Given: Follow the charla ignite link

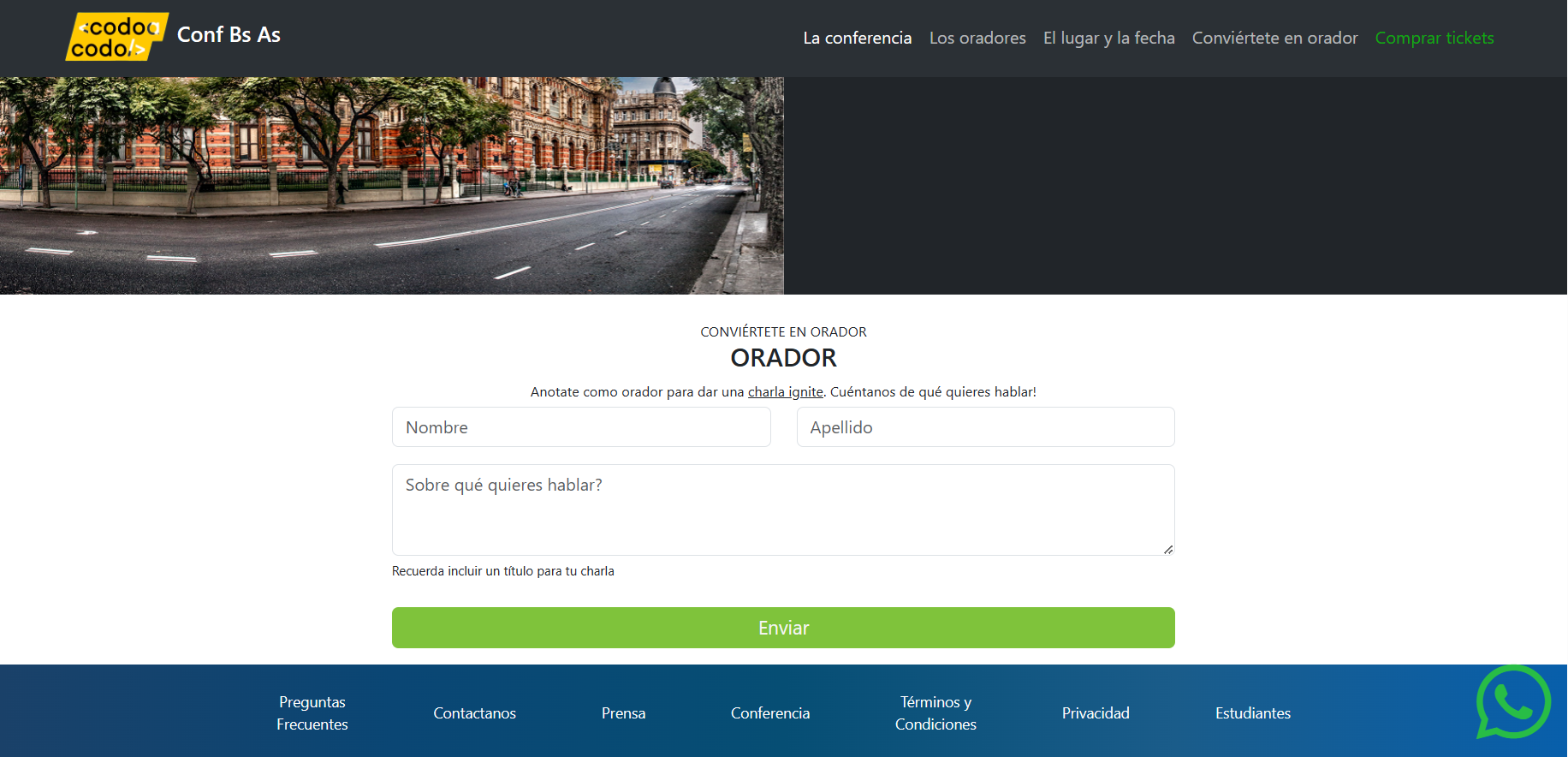Looking at the screenshot, I should [x=786, y=391].
